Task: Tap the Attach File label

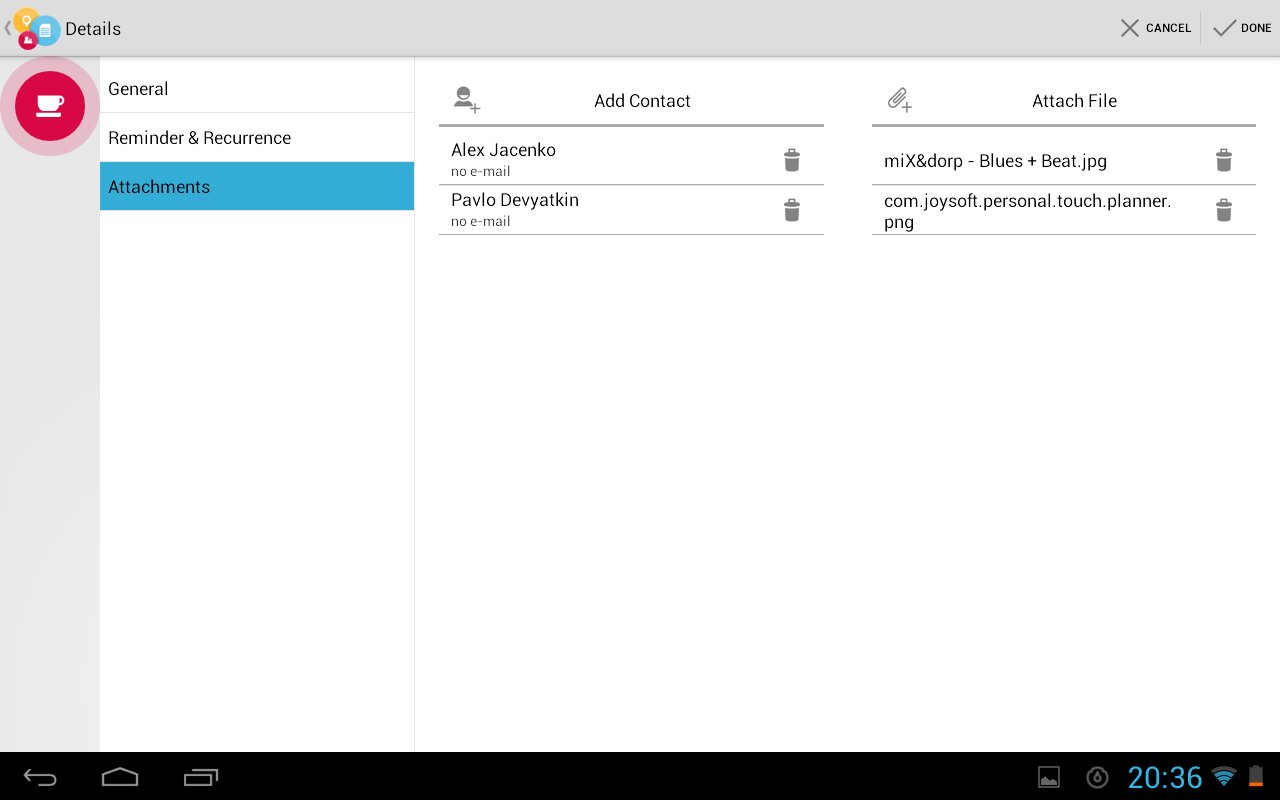Action: click(x=1074, y=101)
